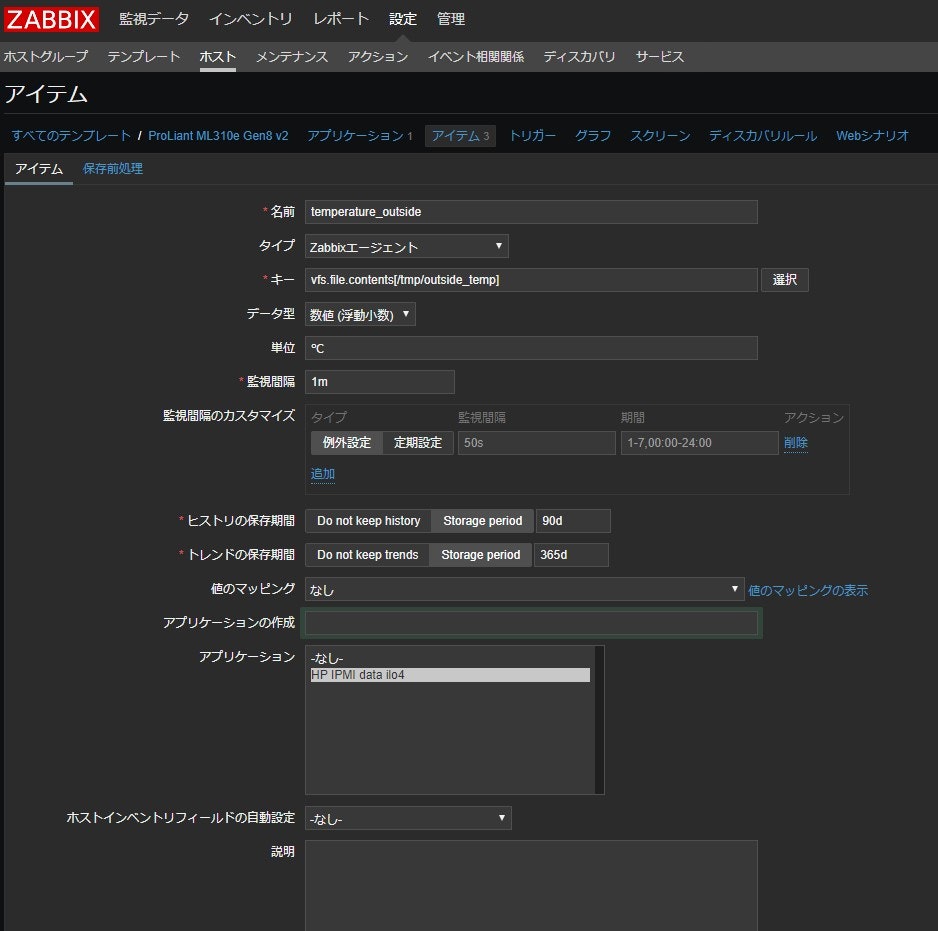938x931 pixels.
Task: Edit history period field 90d
Action: click(573, 521)
